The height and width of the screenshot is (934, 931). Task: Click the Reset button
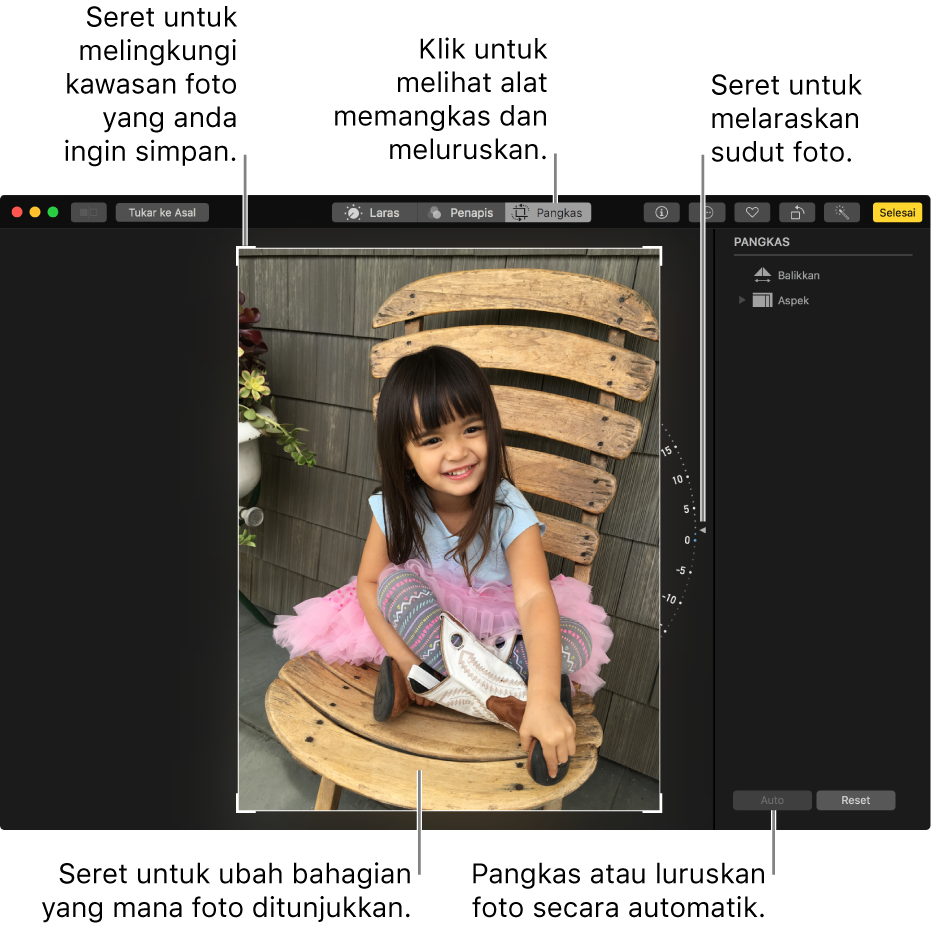pyautogui.click(x=855, y=800)
